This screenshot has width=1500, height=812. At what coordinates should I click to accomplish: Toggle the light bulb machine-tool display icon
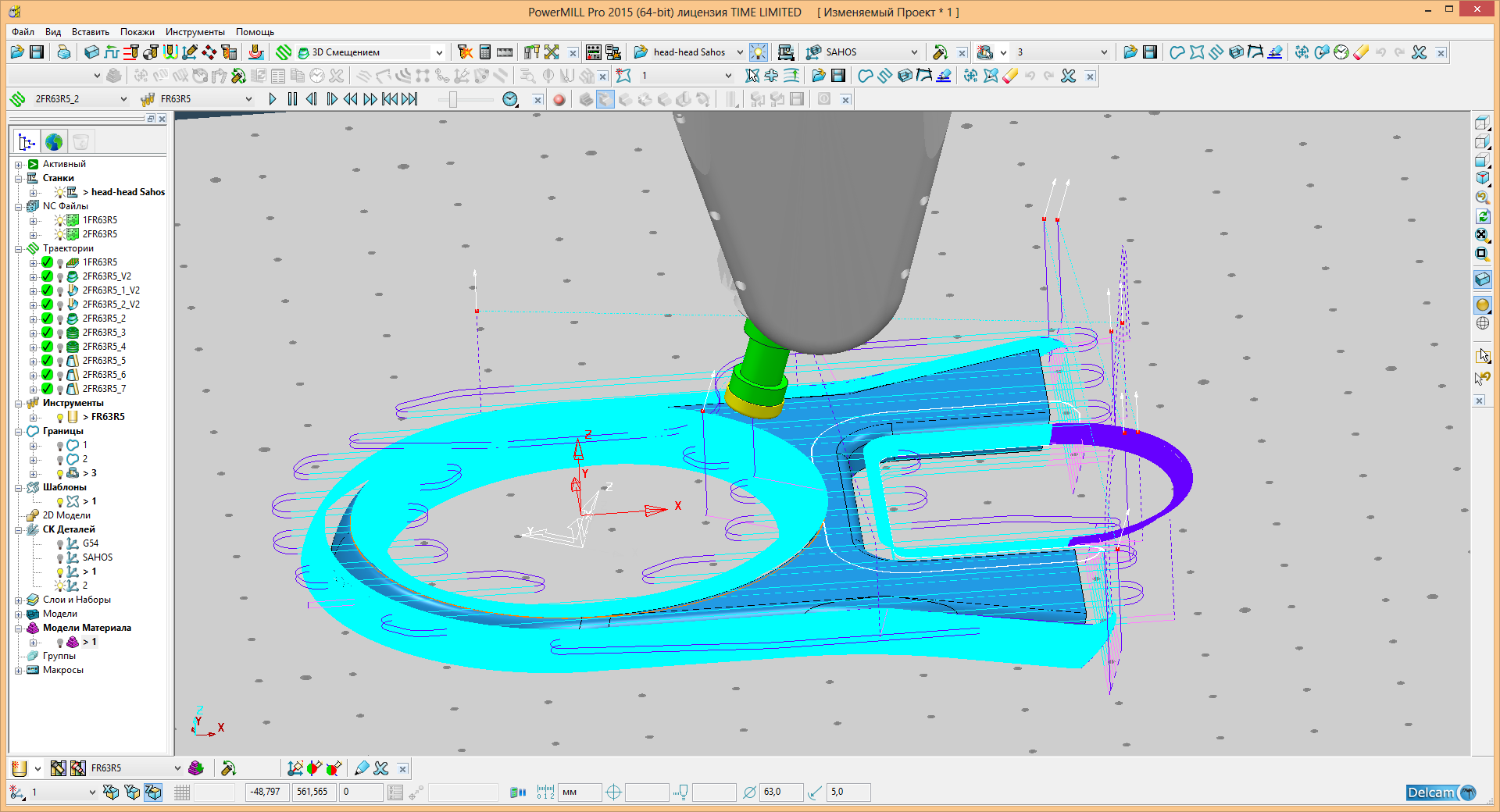pos(758,52)
